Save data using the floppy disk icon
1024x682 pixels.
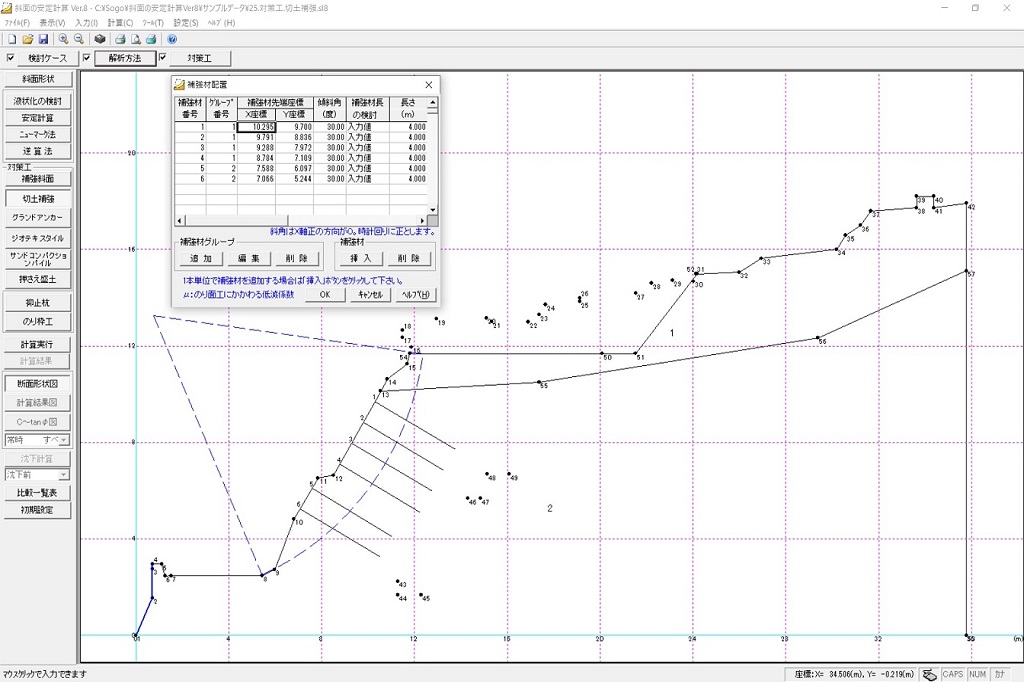[44, 39]
